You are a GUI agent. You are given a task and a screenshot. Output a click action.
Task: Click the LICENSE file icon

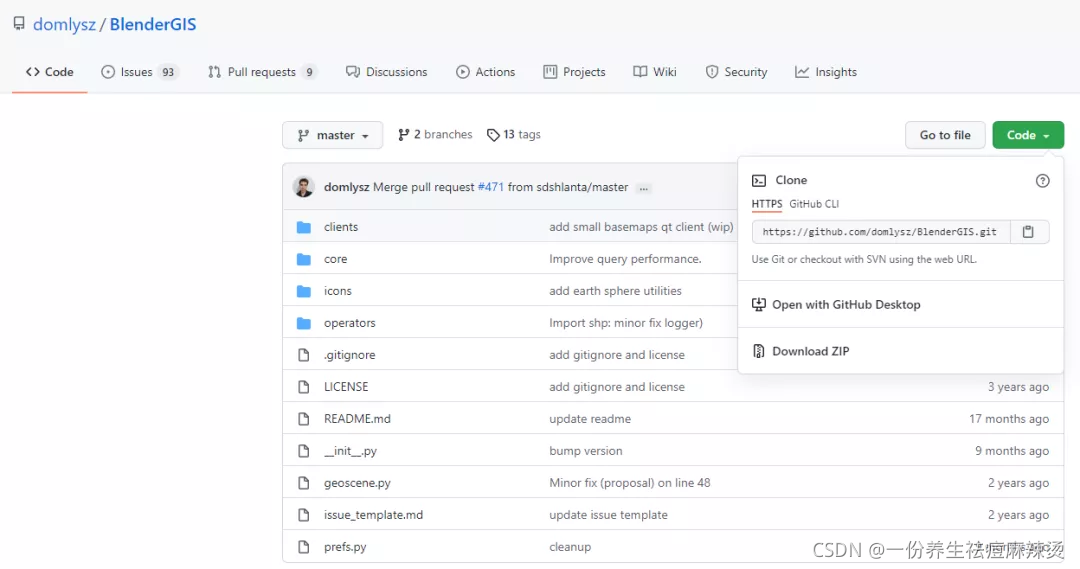pos(304,386)
